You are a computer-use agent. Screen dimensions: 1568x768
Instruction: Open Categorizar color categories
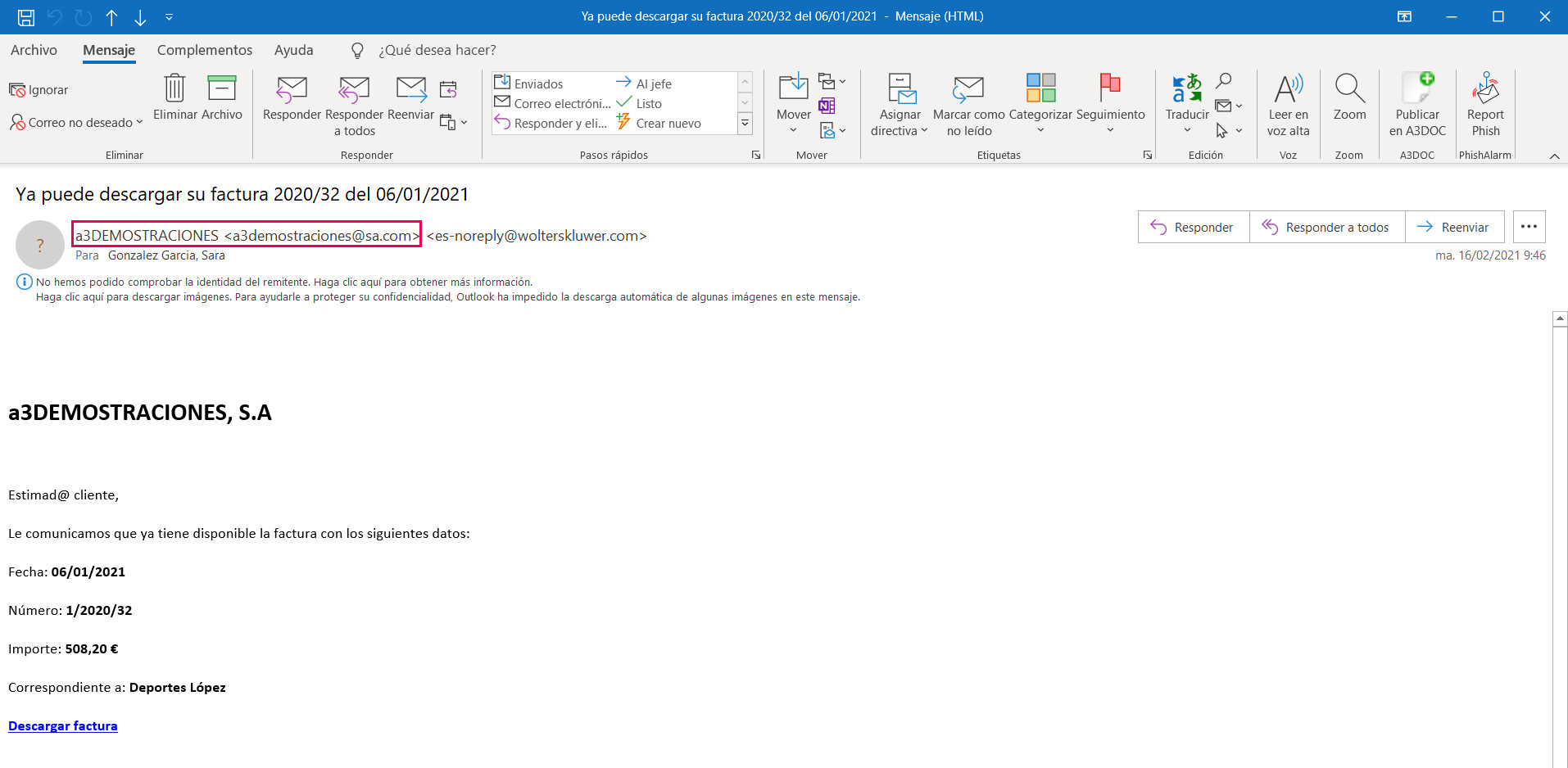point(1040,104)
